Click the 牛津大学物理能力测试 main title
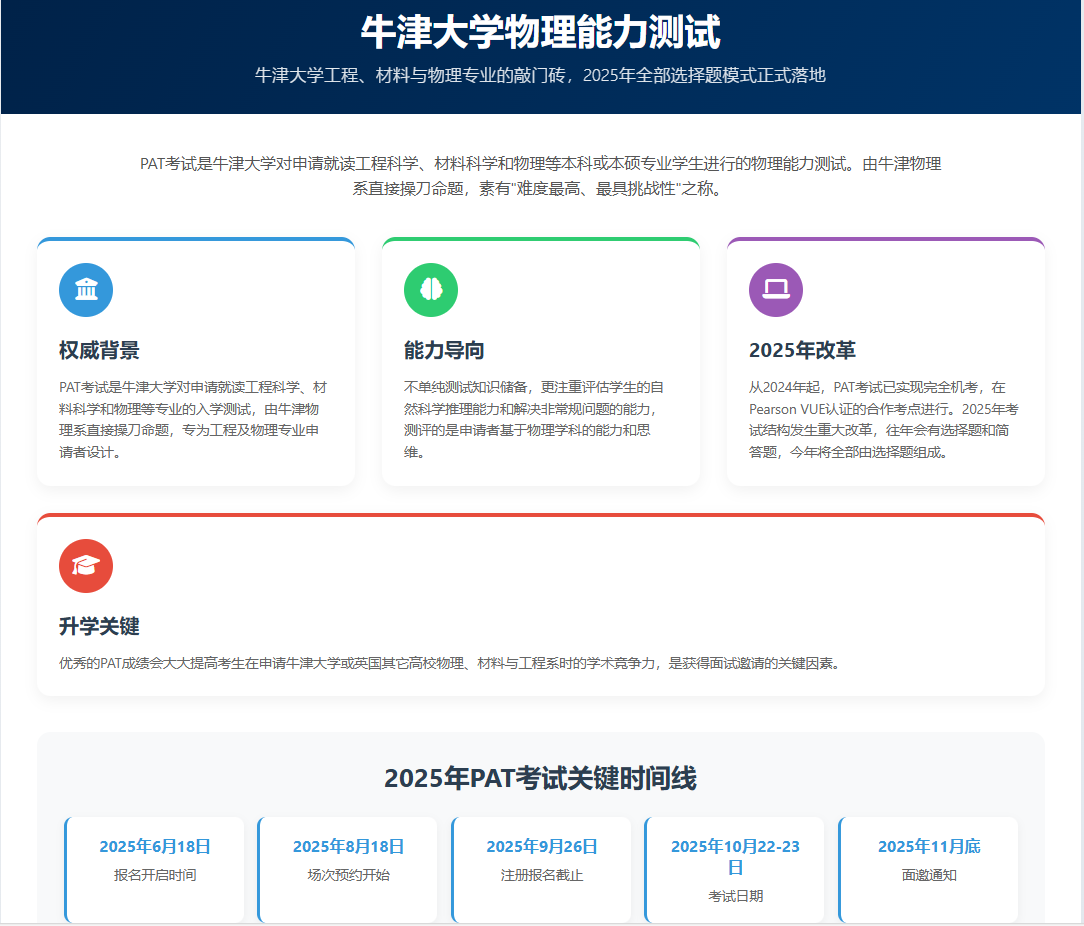The width and height of the screenshot is (1084, 926). 540,32
